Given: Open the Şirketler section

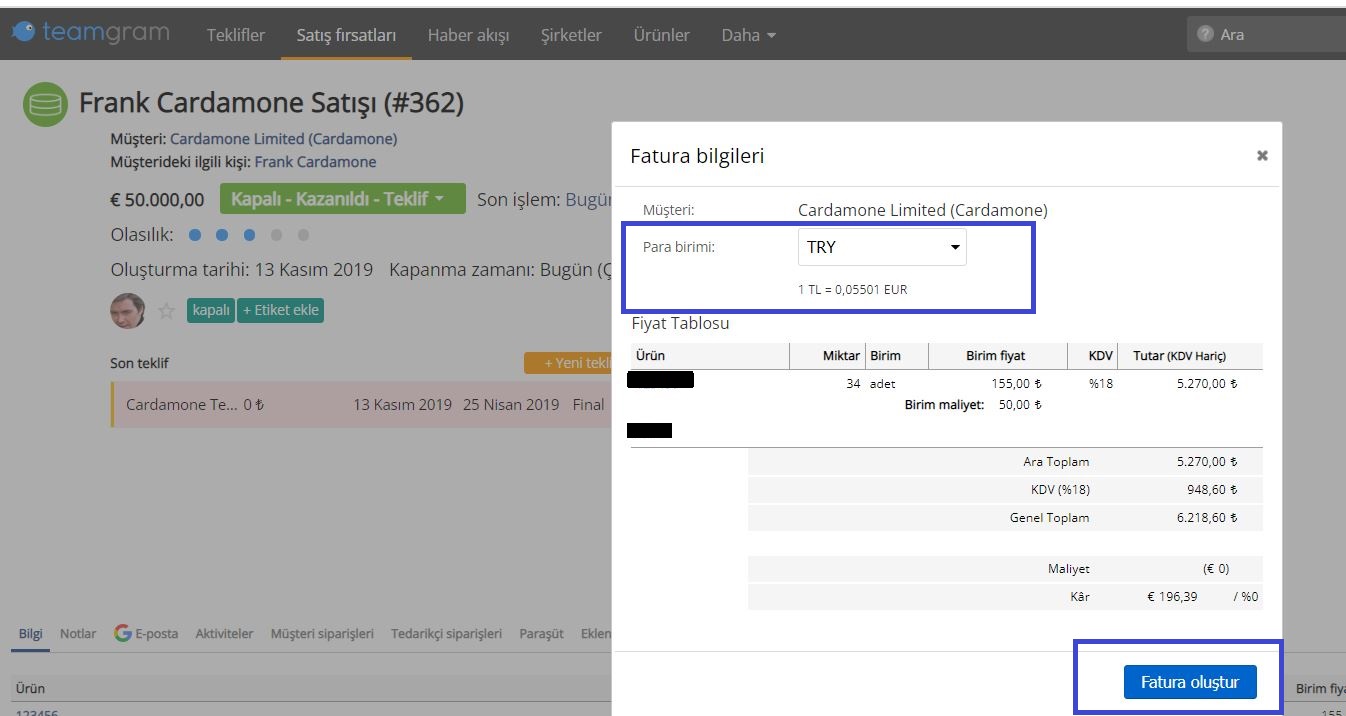Looking at the screenshot, I should (x=571, y=35).
